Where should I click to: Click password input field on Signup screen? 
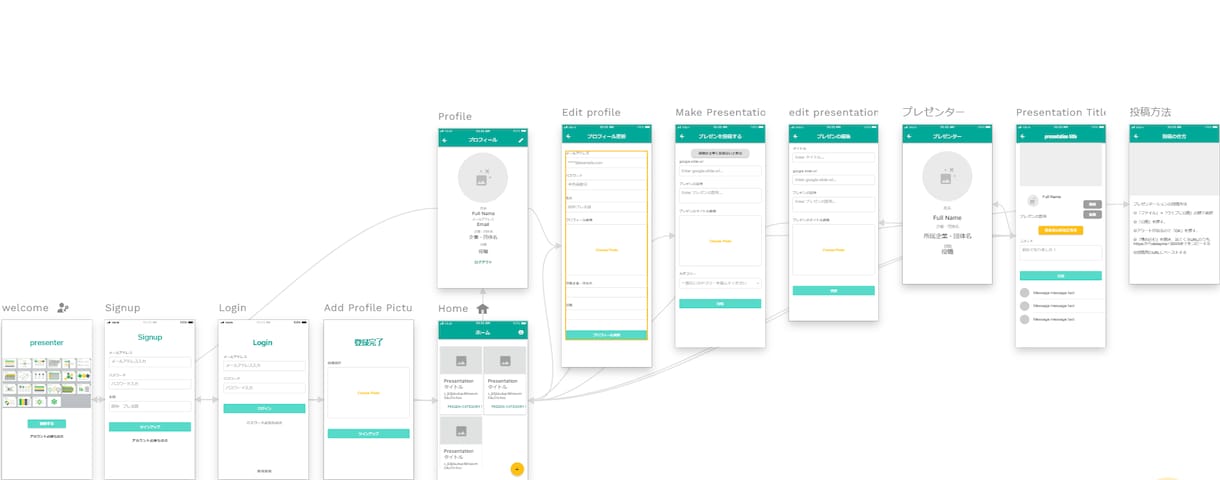pos(150,384)
